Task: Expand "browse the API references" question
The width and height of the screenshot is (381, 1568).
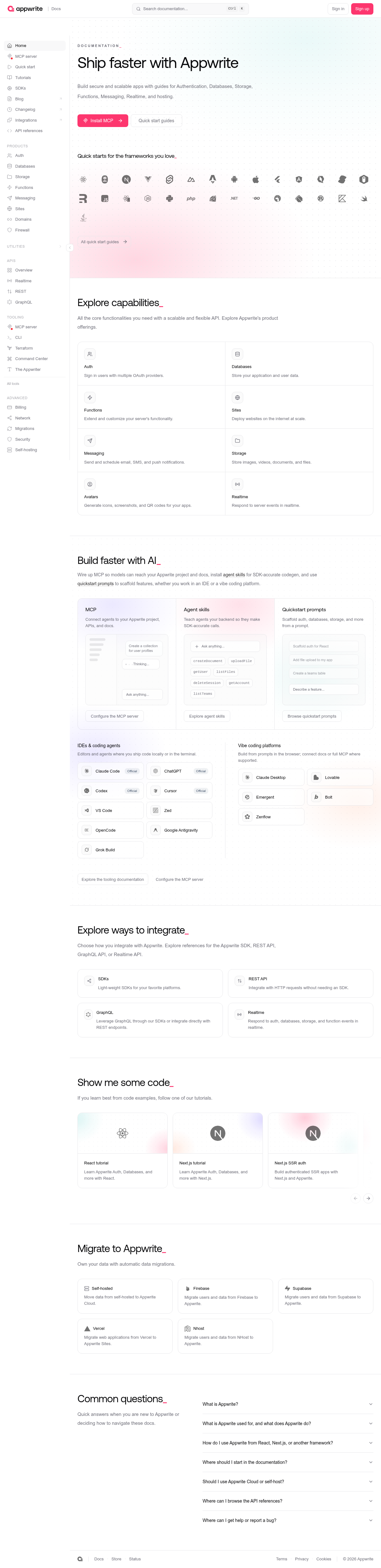Action: pyautogui.click(x=287, y=1501)
